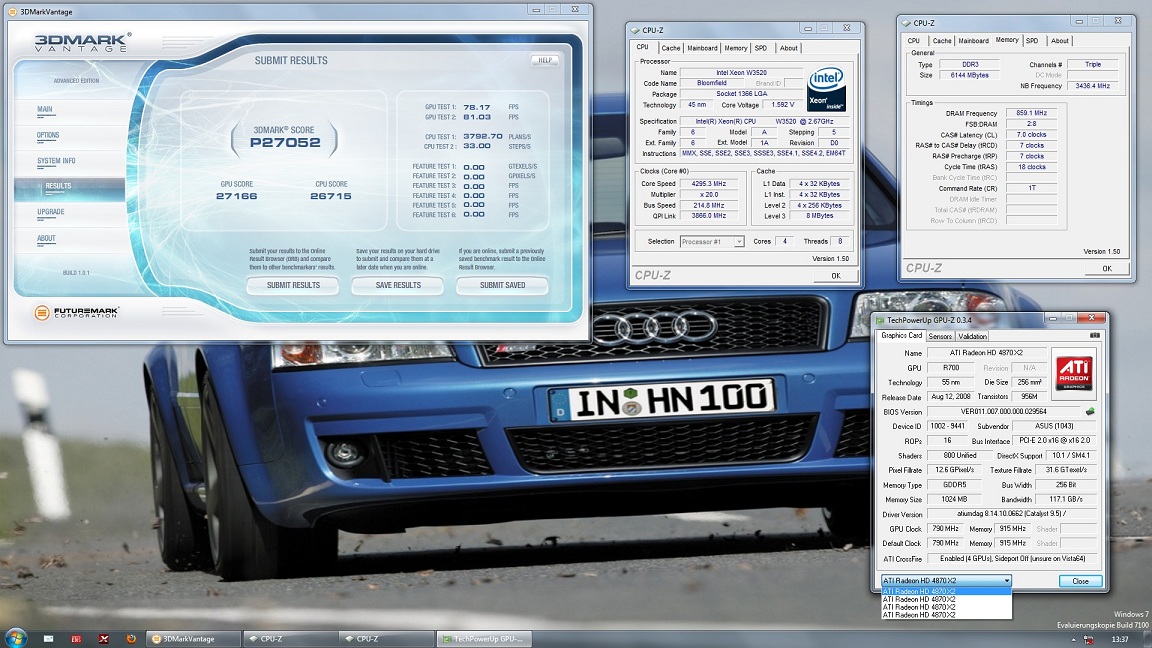This screenshot has width=1152, height=648.
Task: Click Submit Results button in 3DMark
Action: click(x=293, y=285)
